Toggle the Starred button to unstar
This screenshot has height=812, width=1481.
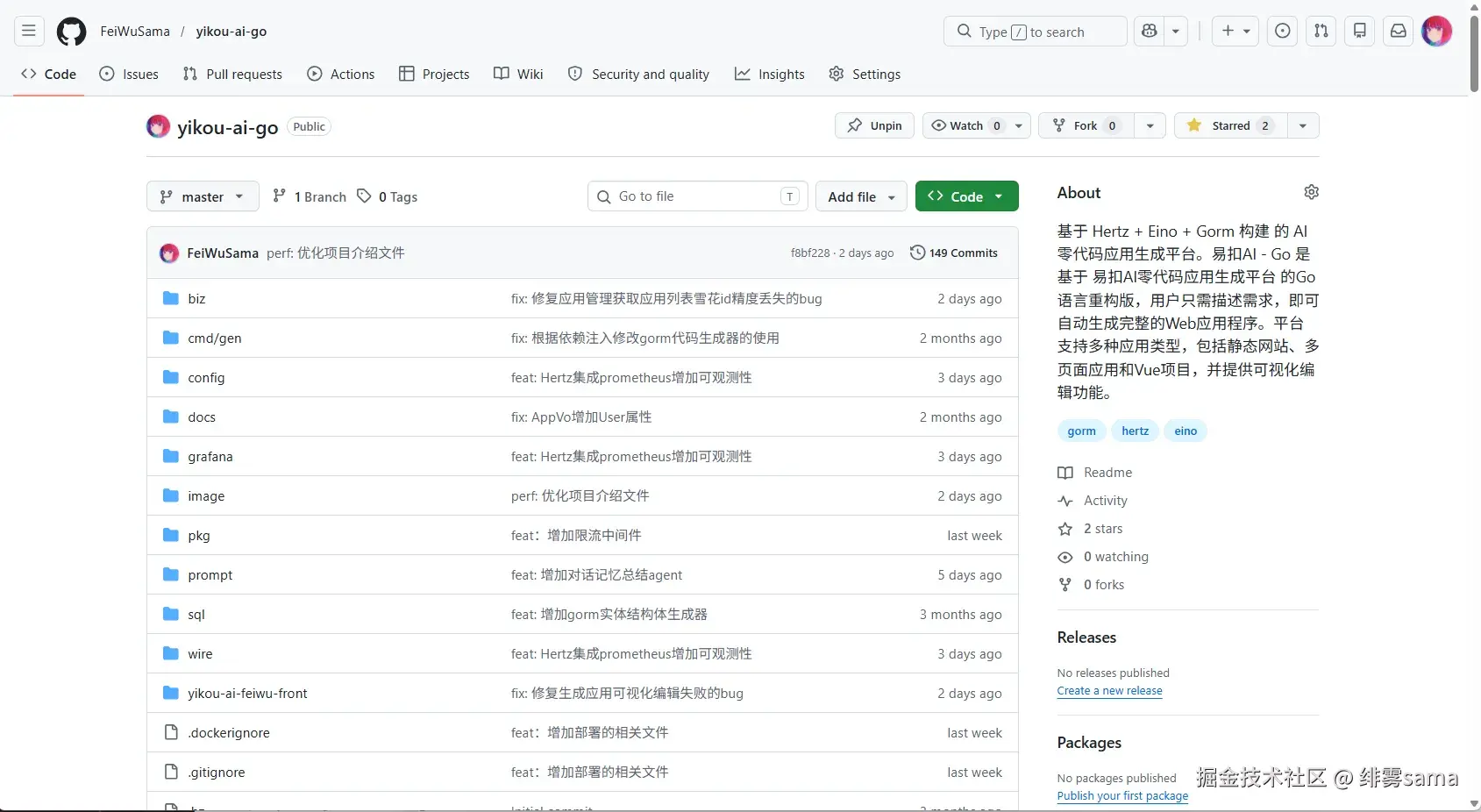[x=1231, y=125]
